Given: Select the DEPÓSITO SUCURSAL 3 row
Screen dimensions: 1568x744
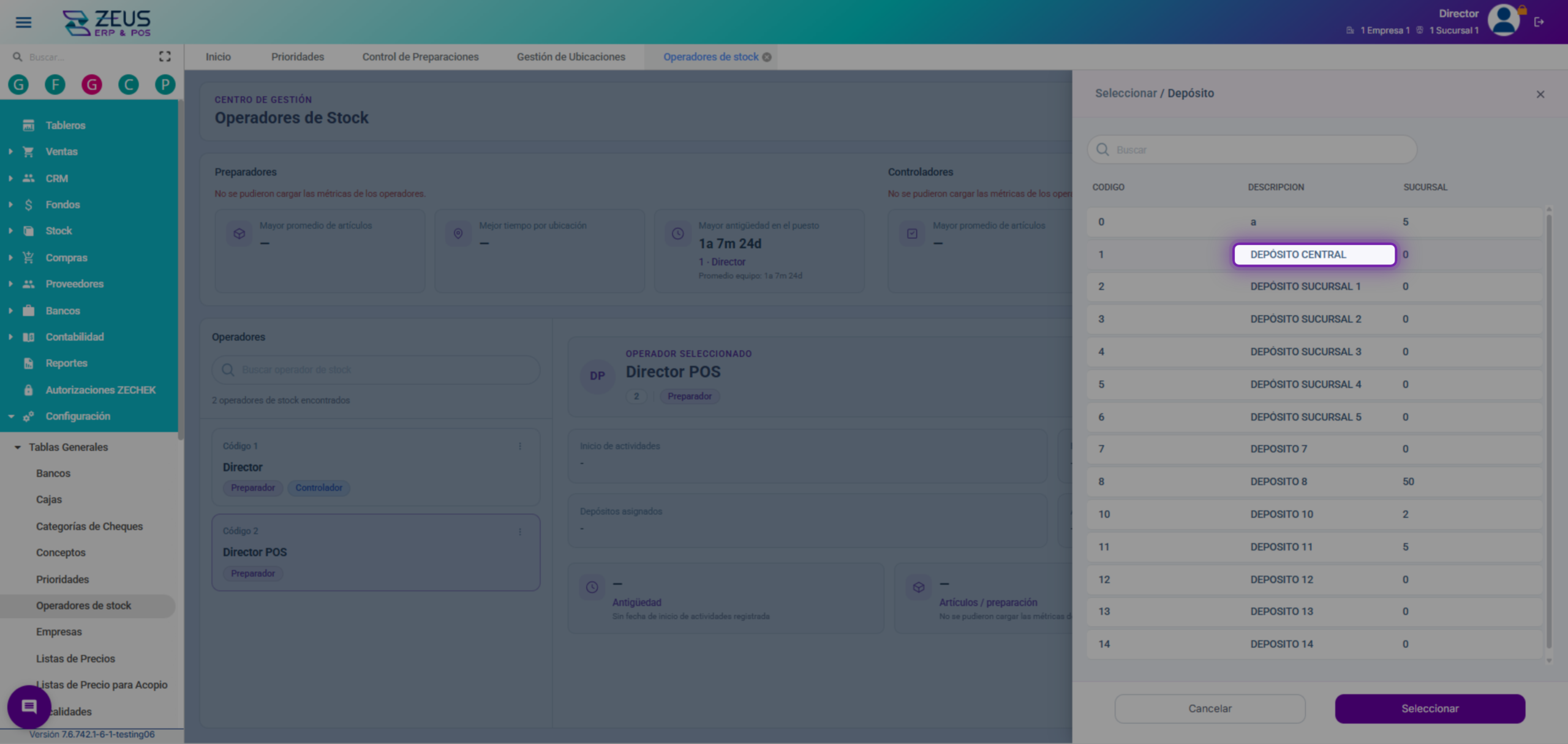Looking at the screenshot, I should coord(1314,352).
